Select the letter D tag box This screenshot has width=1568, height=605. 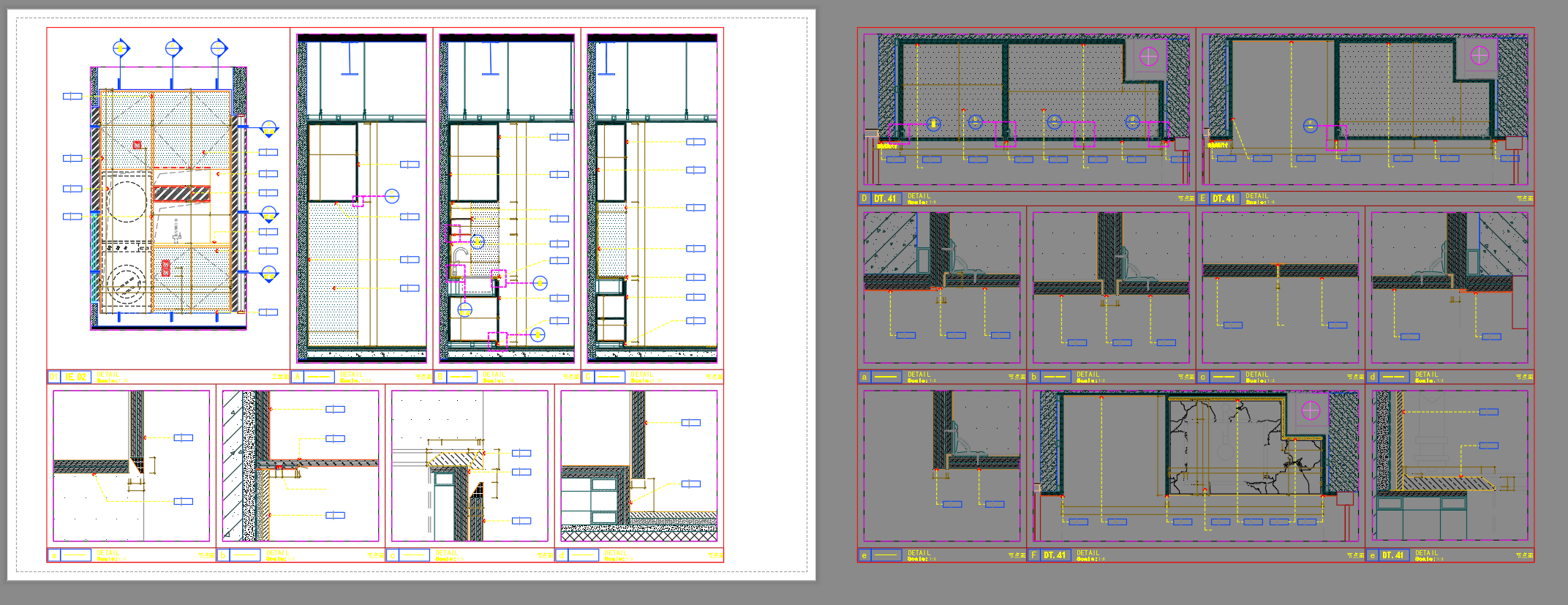(x=864, y=198)
